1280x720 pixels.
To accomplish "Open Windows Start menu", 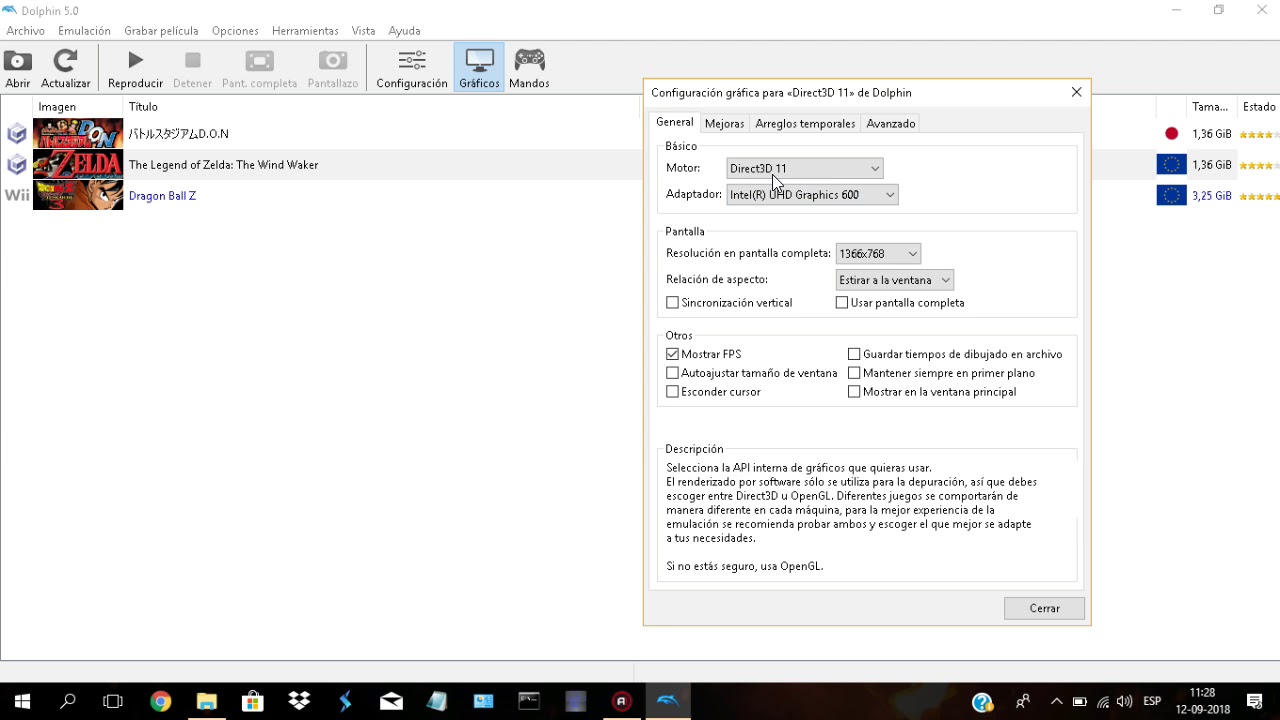I will [22, 701].
